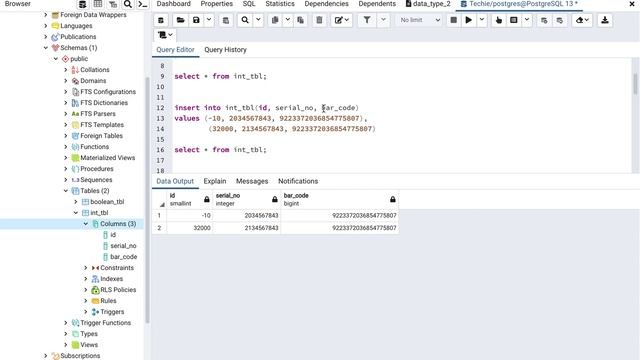640x360 pixels.
Task: Click the Explain hand icon
Action: click(x=498, y=20)
